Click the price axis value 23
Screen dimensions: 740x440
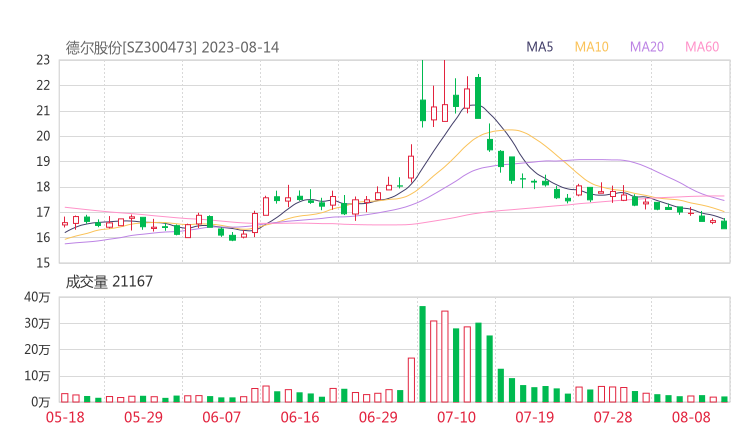tap(43, 60)
